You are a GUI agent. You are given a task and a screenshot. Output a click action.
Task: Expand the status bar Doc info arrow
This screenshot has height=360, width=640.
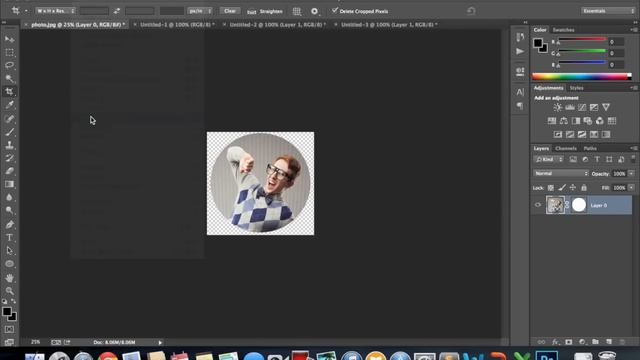(x=160, y=342)
